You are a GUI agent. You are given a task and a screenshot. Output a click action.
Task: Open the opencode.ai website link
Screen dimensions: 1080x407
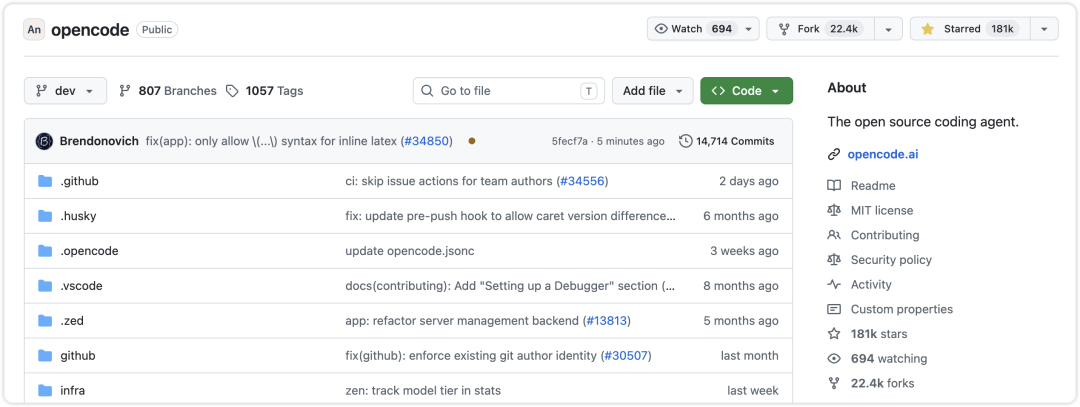pyautogui.click(x=883, y=154)
